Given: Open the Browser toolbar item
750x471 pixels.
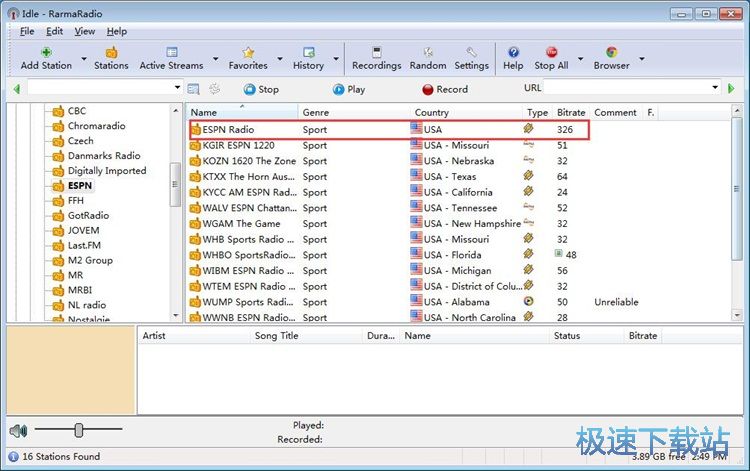Looking at the screenshot, I should pyautogui.click(x=611, y=58).
